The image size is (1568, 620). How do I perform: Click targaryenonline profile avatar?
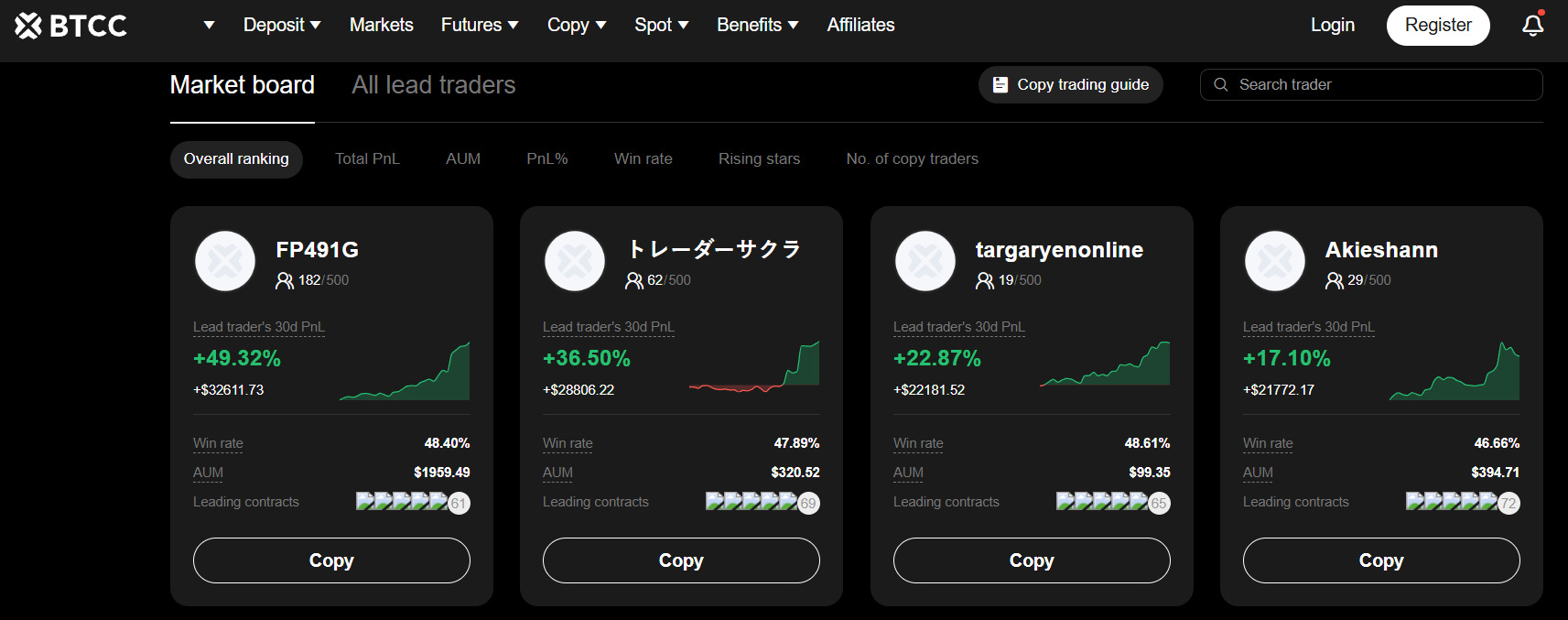(x=925, y=261)
